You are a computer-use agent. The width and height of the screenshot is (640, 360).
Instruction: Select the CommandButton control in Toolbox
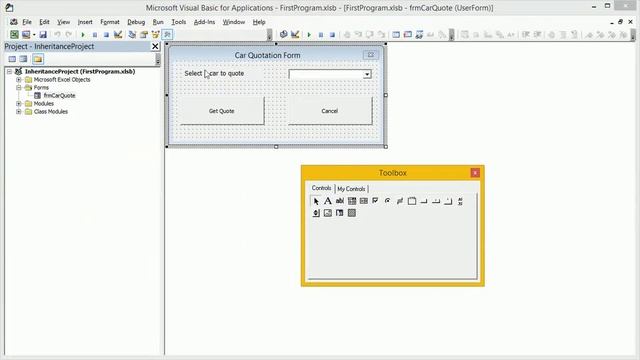coord(424,201)
